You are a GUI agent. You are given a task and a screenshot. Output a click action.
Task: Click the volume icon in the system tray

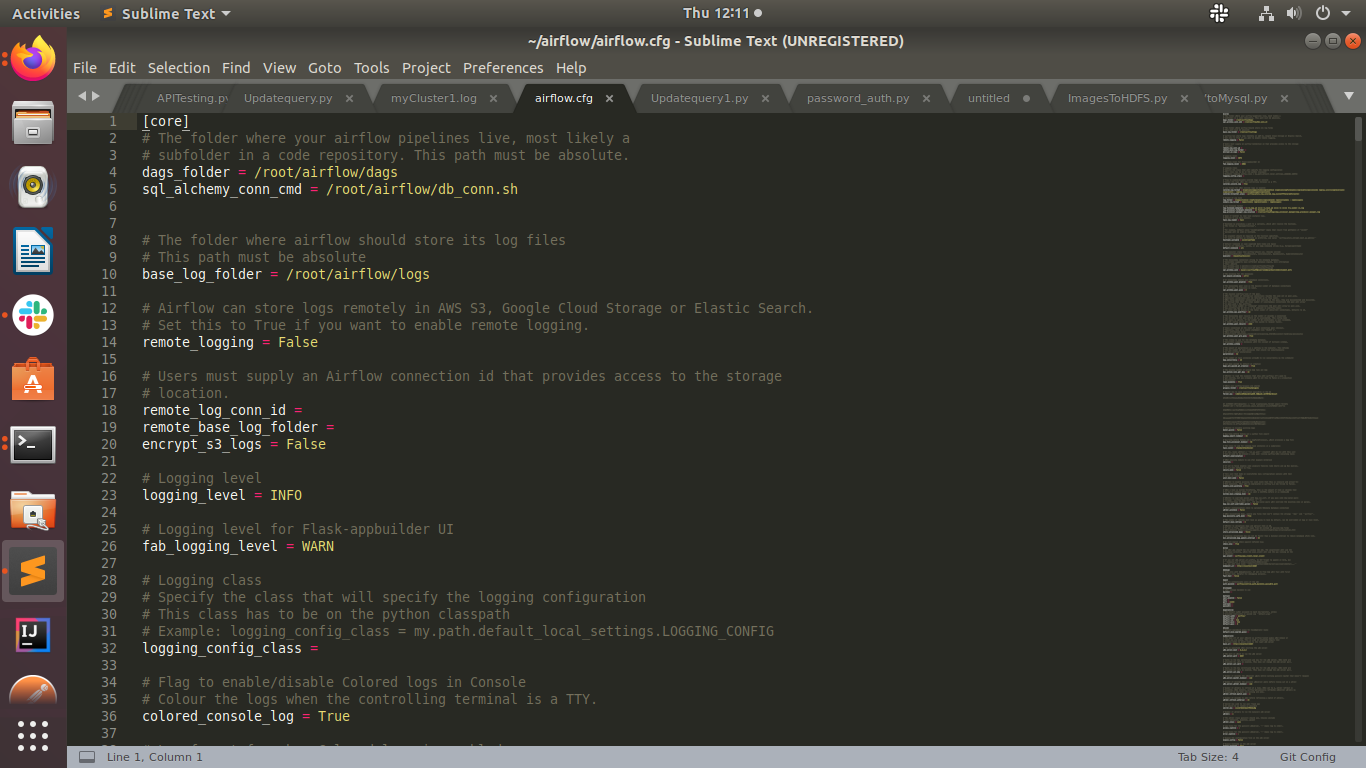1294,14
